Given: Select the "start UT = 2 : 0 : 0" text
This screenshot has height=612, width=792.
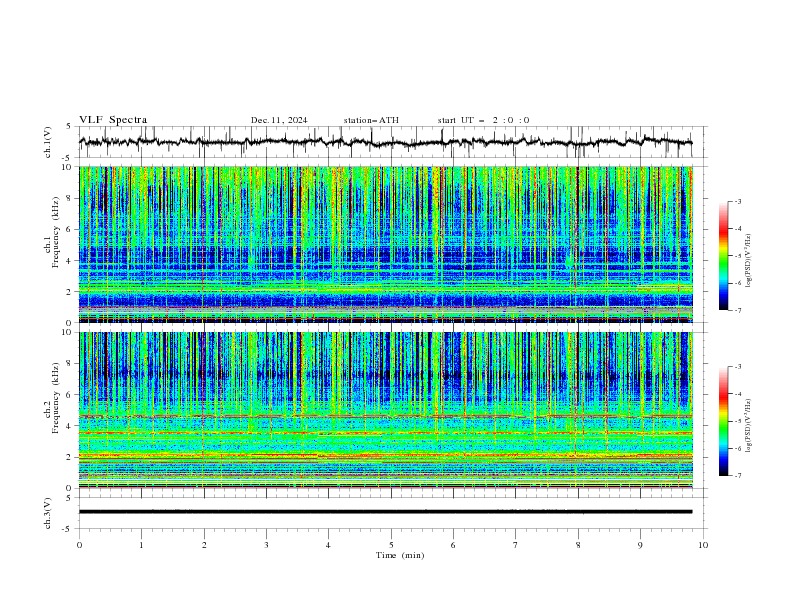Looking at the screenshot, I should [483, 120].
